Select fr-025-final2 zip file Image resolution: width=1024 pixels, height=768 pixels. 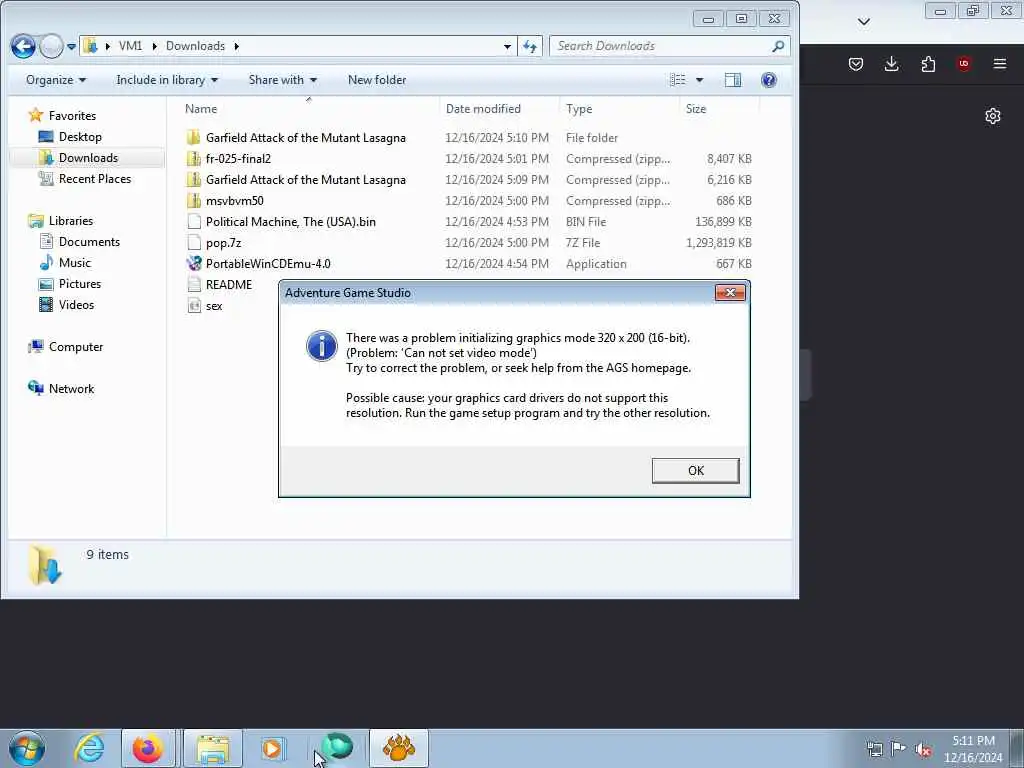(469, 159)
